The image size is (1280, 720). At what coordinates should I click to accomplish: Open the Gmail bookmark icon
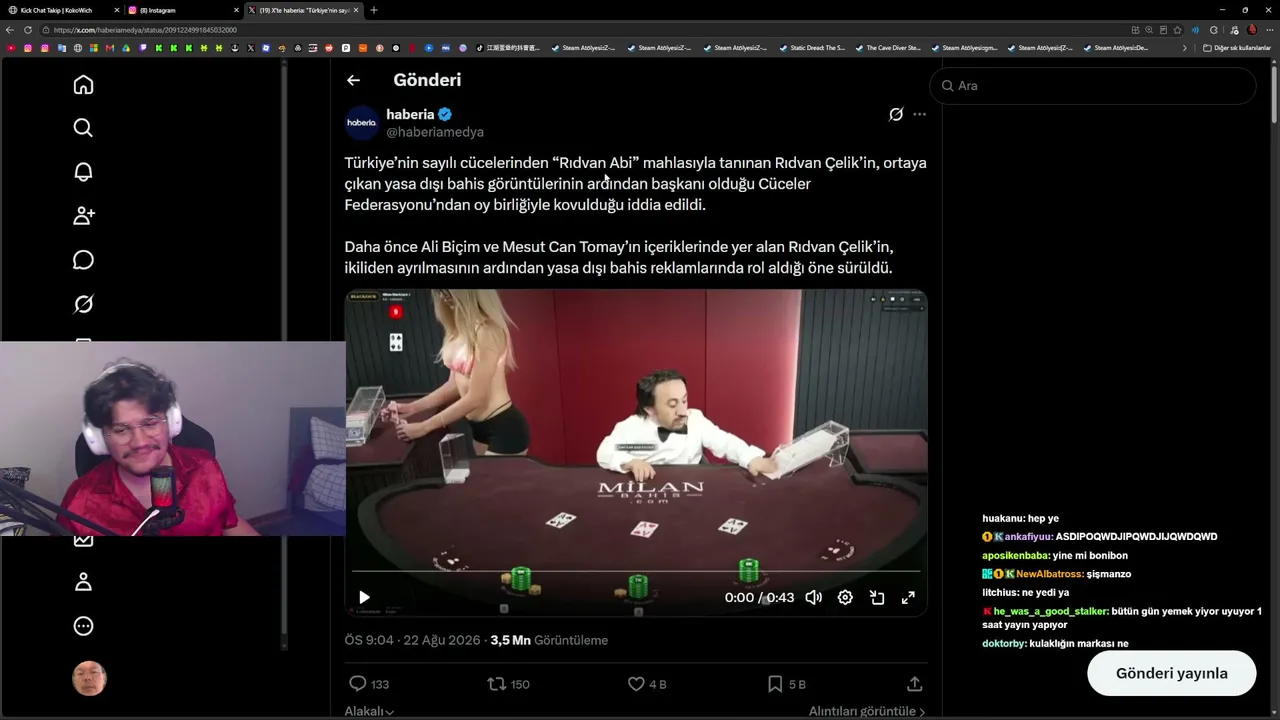(x=110, y=48)
